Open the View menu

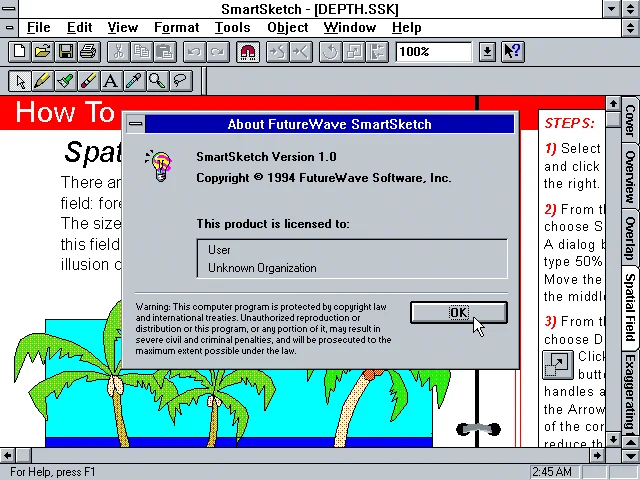(x=122, y=27)
